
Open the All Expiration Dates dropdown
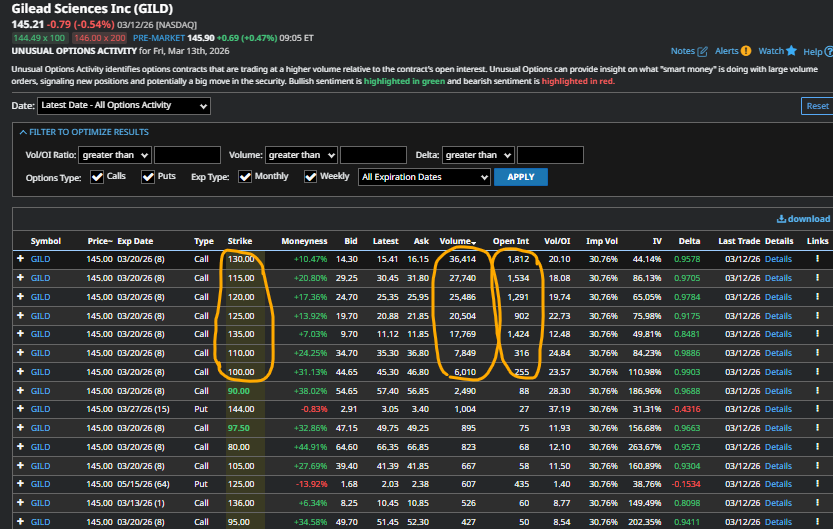point(425,177)
